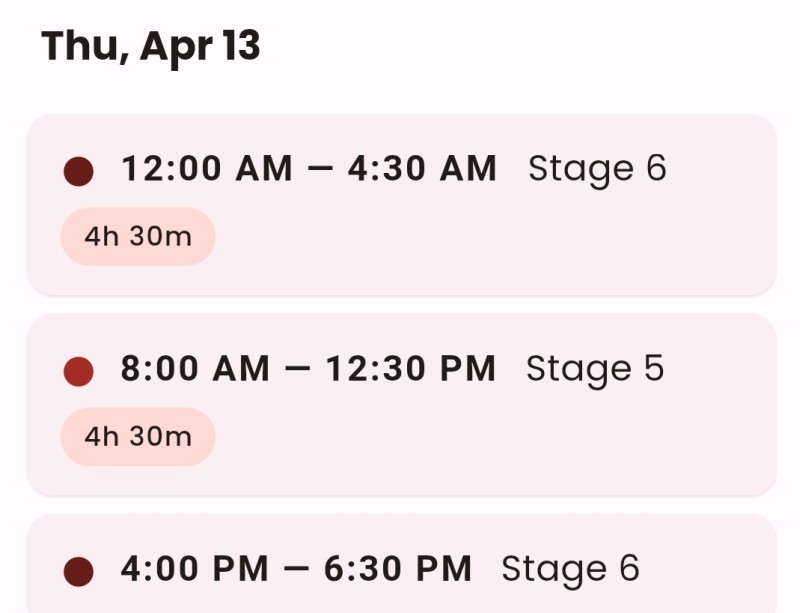The image size is (800, 613).
Task: Click the 6:30 PM end time
Action: tap(397, 569)
